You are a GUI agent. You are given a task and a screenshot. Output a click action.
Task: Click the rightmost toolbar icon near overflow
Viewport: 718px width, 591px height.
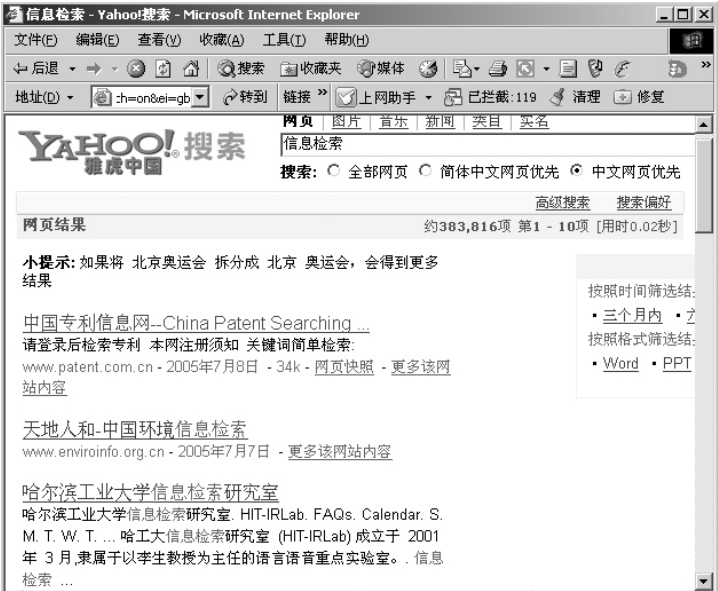tap(677, 69)
